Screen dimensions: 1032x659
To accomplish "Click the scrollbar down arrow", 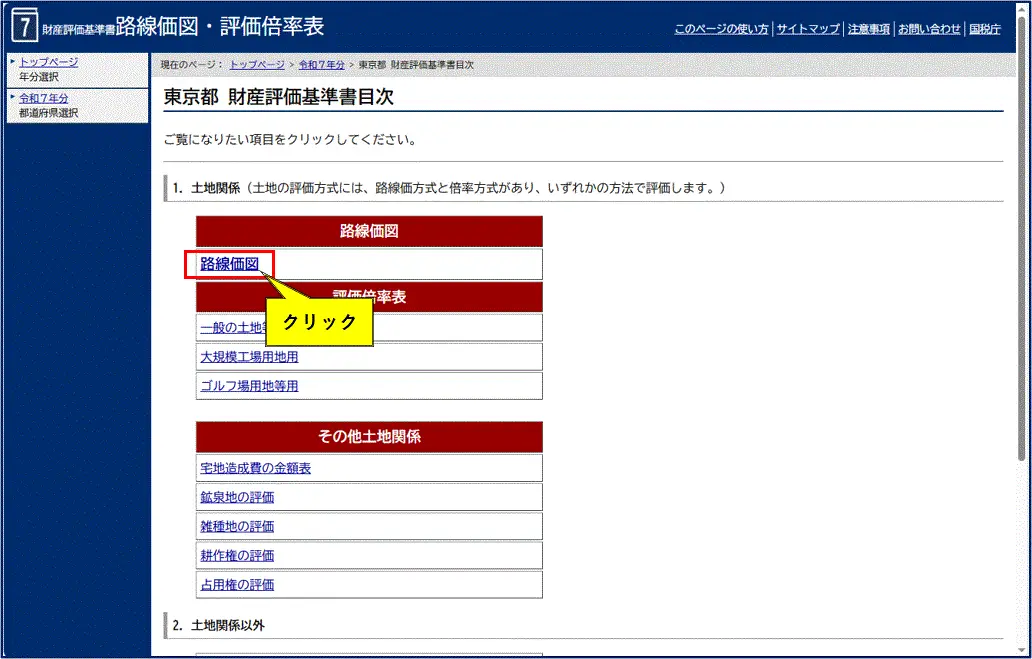I will pos(1022,649).
